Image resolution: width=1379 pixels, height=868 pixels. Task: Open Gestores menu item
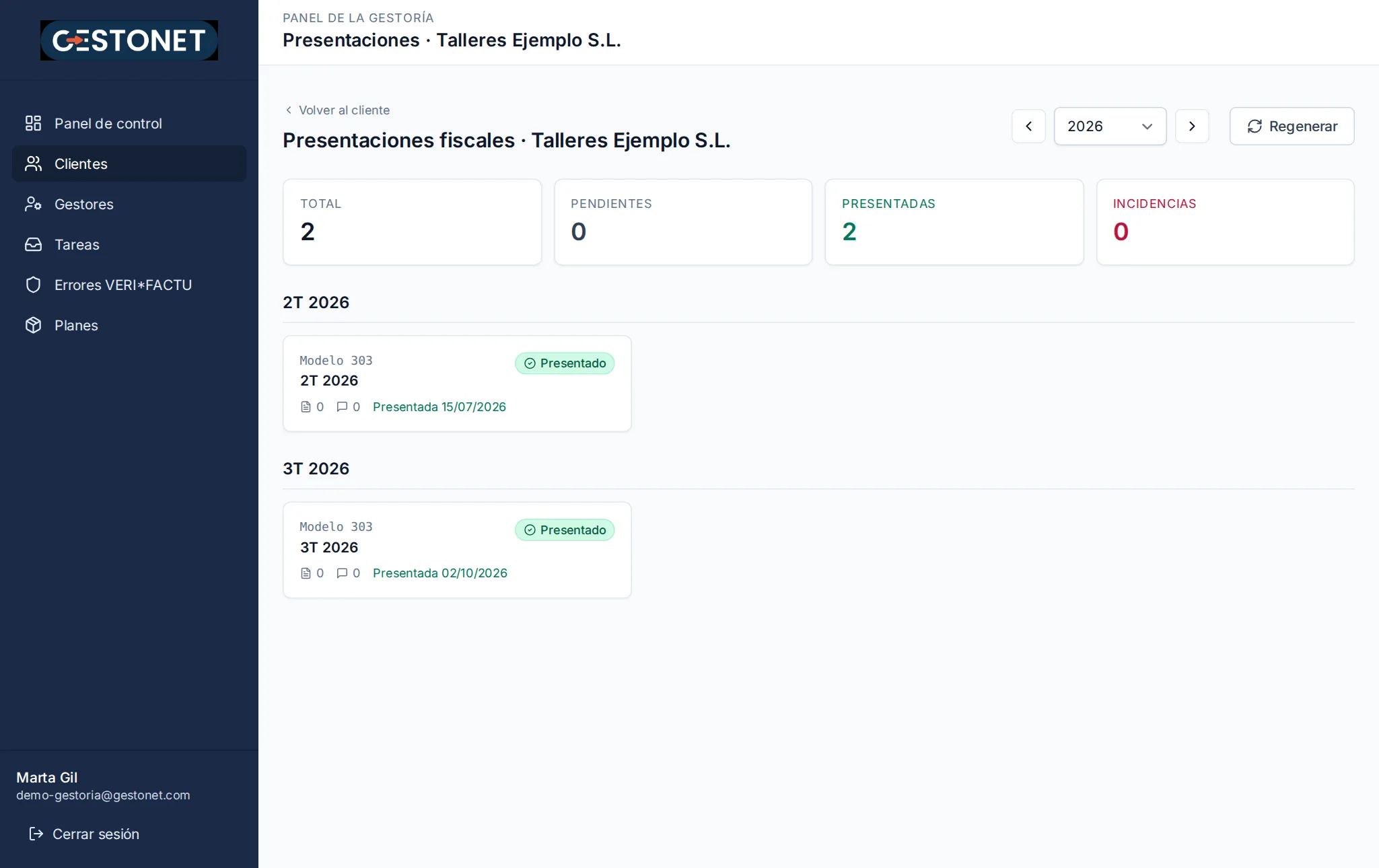[x=129, y=204]
